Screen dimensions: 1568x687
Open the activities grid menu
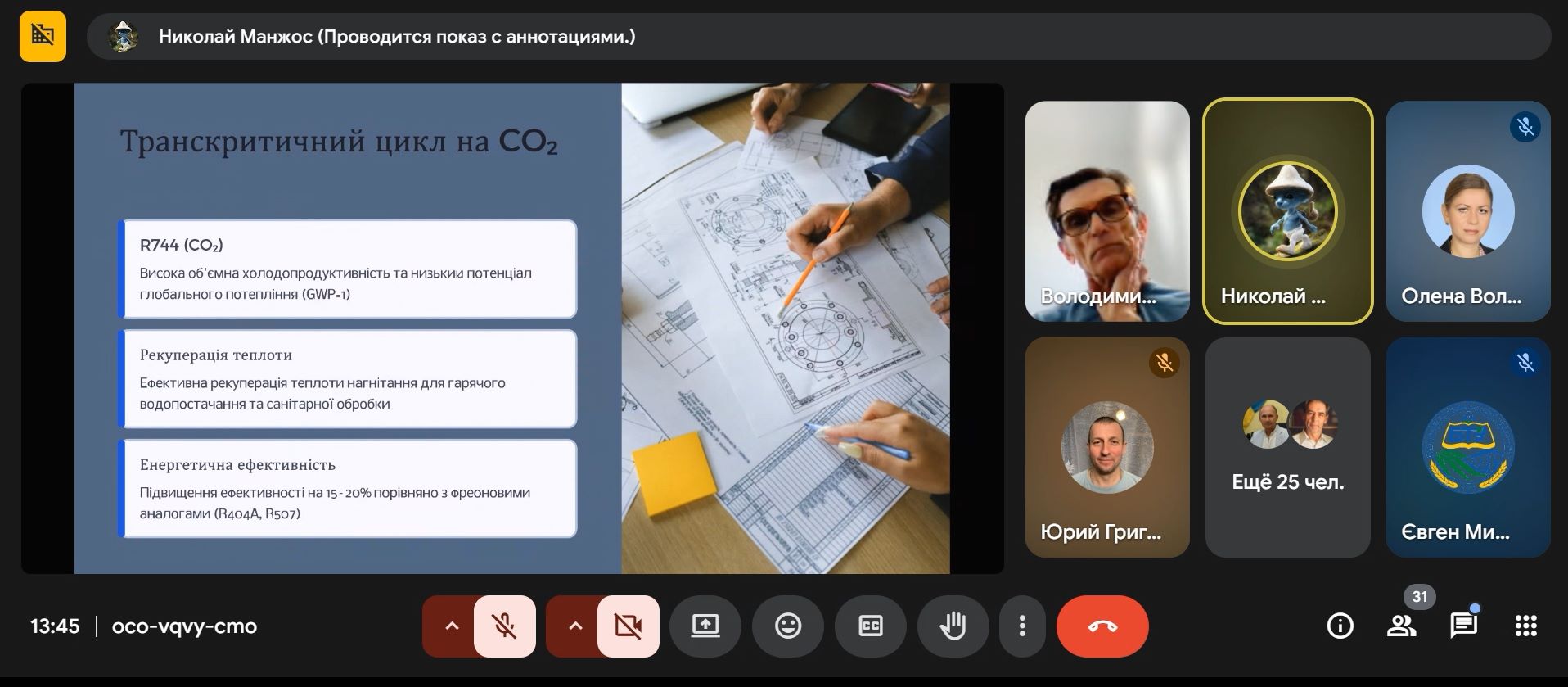click(x=1525, y=626)
